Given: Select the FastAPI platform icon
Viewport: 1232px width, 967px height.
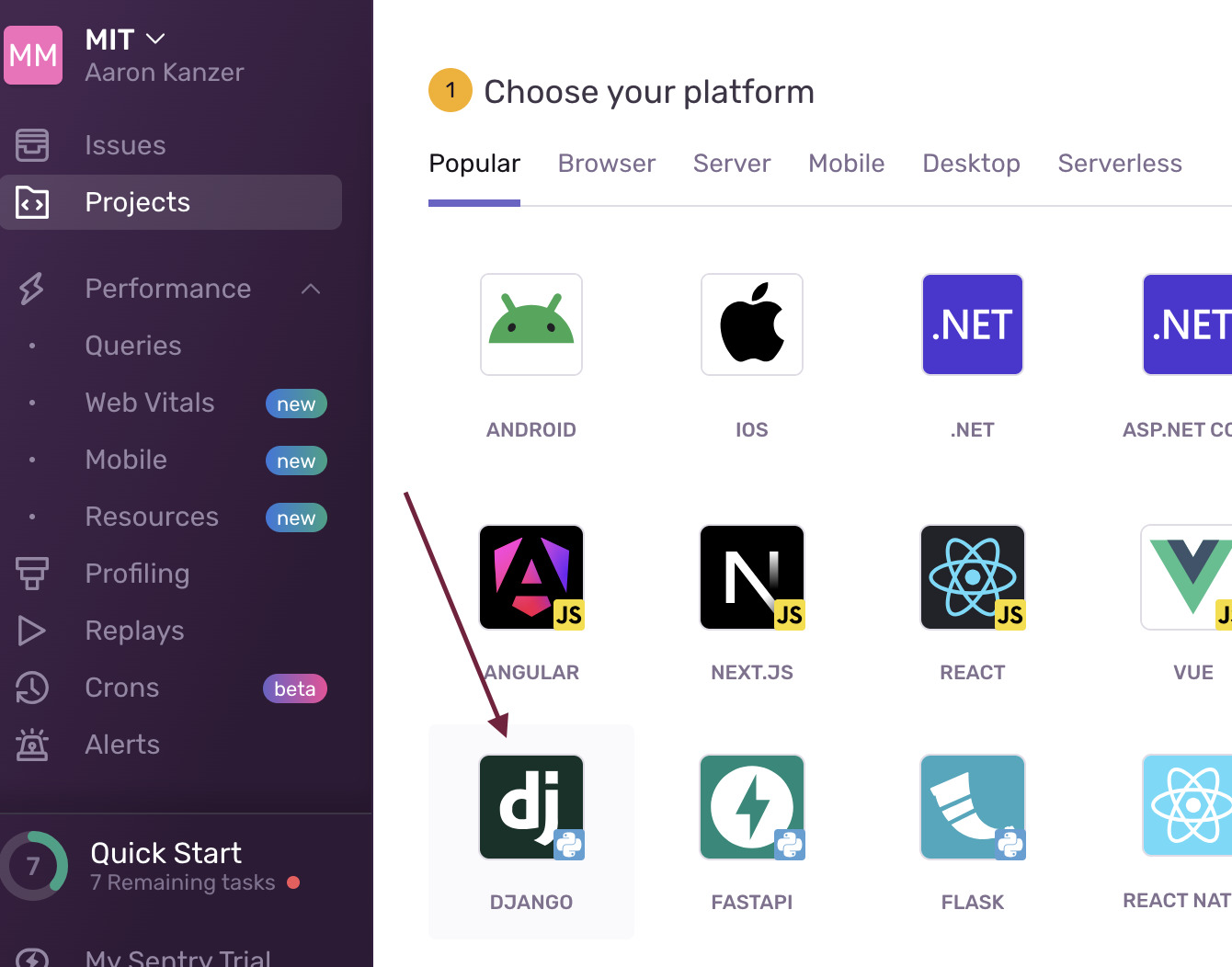Looking at the screenshot, I should pyautogui.click(x=752, y=807).
